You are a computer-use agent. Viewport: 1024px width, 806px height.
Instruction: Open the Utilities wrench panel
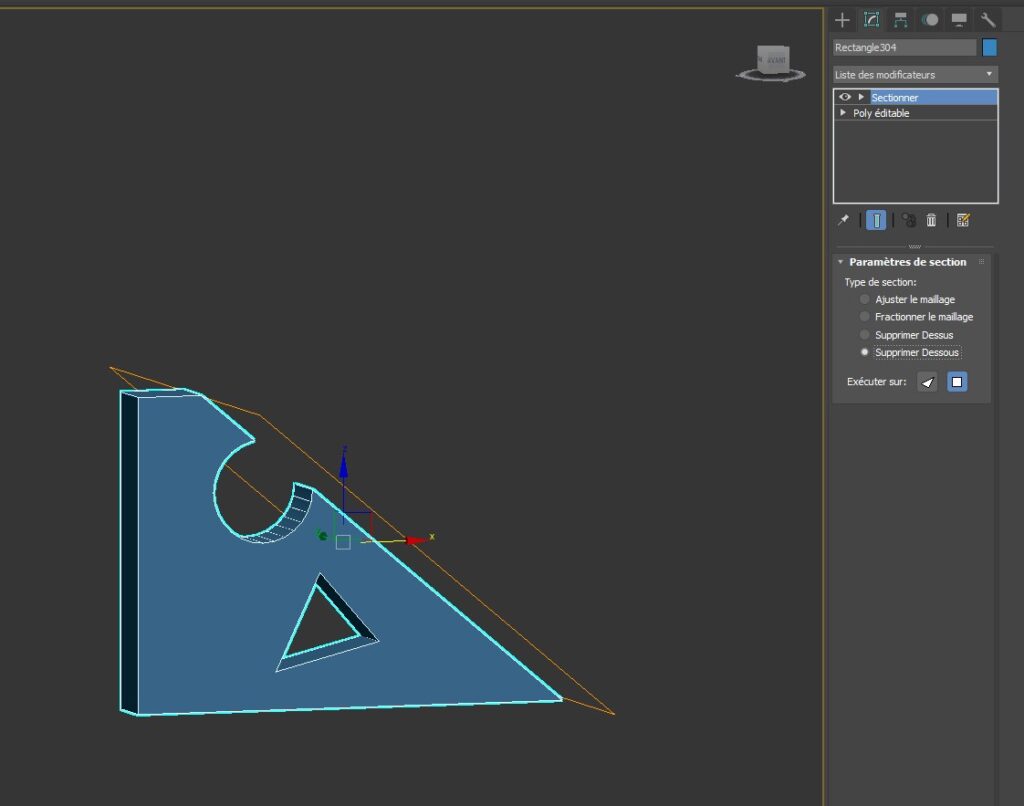[x=988, y=19]
